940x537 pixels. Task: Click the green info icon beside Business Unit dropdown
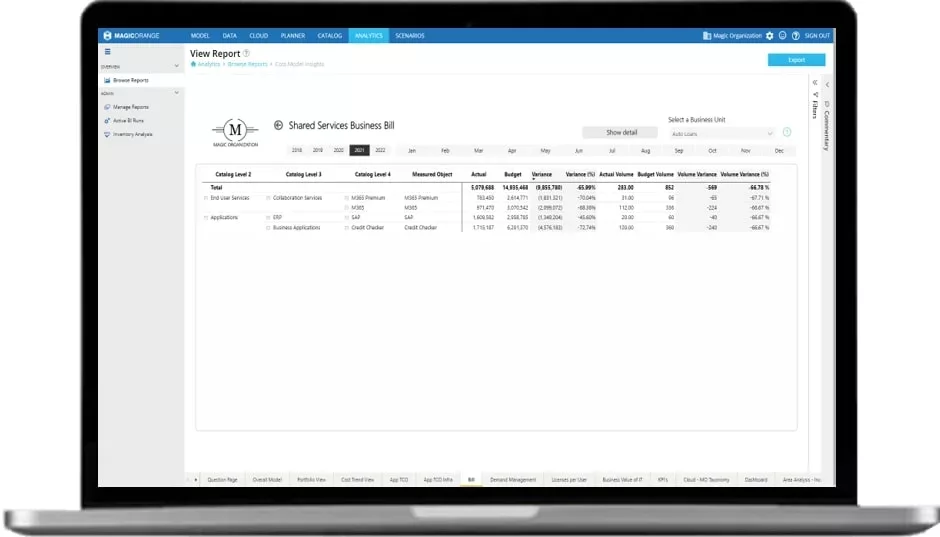click(x=787, y=132)
